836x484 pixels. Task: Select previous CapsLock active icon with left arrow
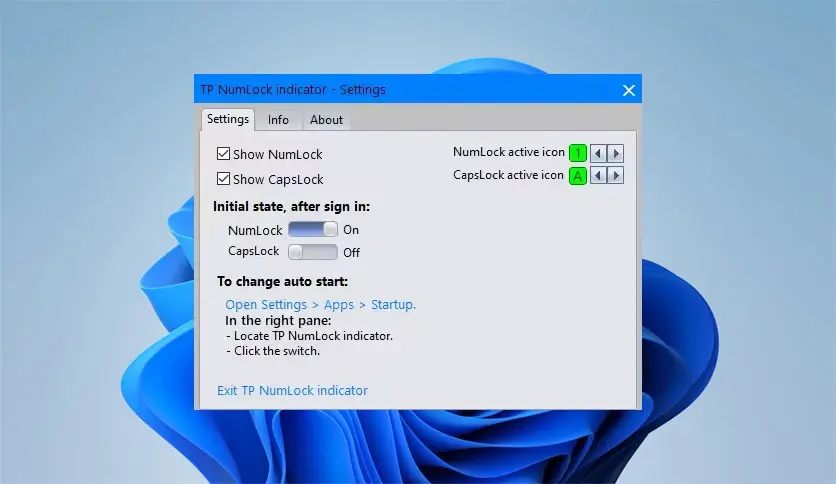598,175
